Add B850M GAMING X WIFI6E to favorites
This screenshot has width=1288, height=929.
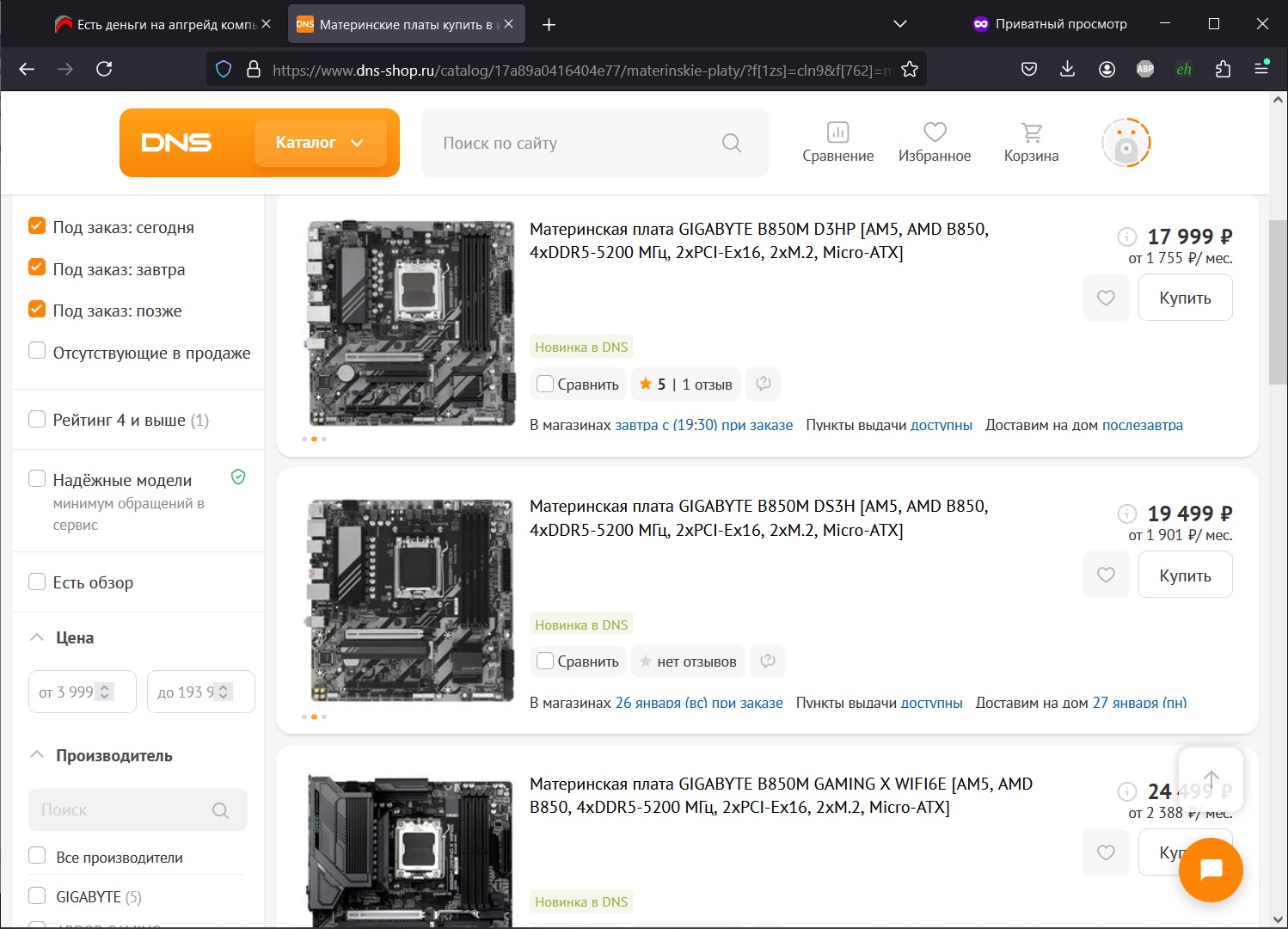(1106, 852)
